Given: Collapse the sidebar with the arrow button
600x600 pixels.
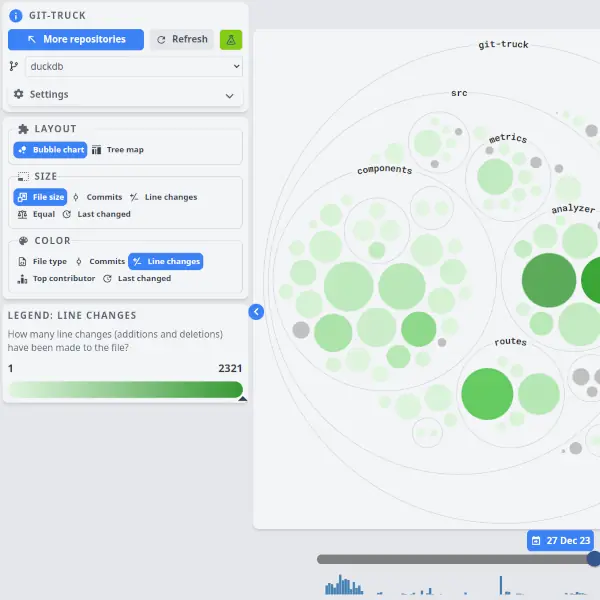Looking at the screenshot, I should [256, 312].
